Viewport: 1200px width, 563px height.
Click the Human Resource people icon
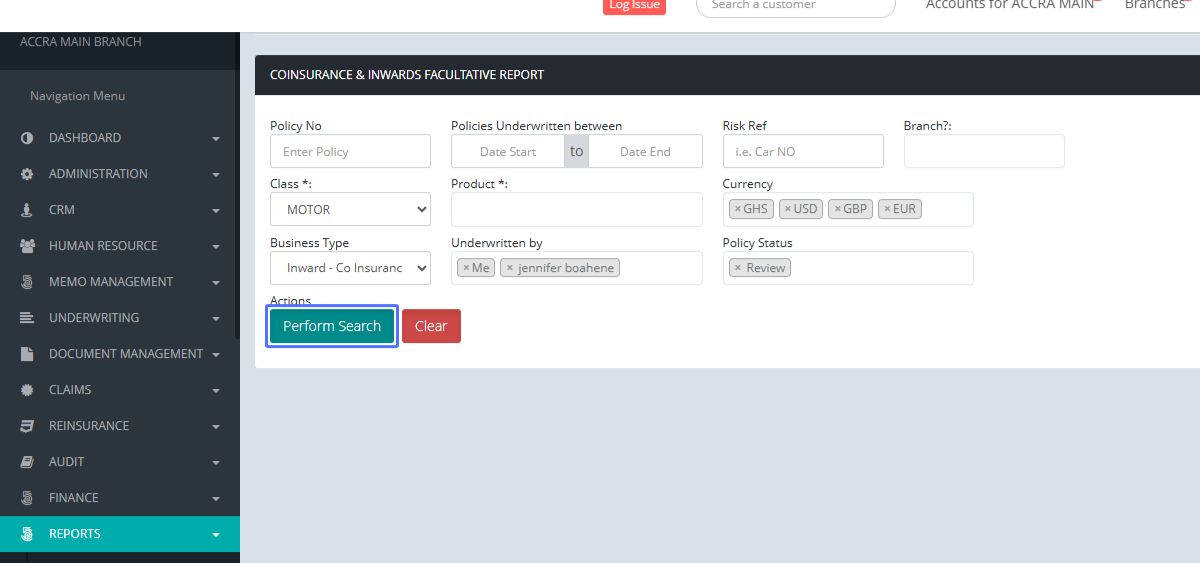[27, 246]
